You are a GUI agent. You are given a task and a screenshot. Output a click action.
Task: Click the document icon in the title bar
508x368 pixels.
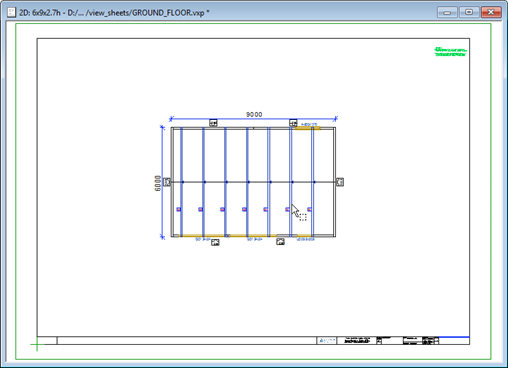coord(11,12)
